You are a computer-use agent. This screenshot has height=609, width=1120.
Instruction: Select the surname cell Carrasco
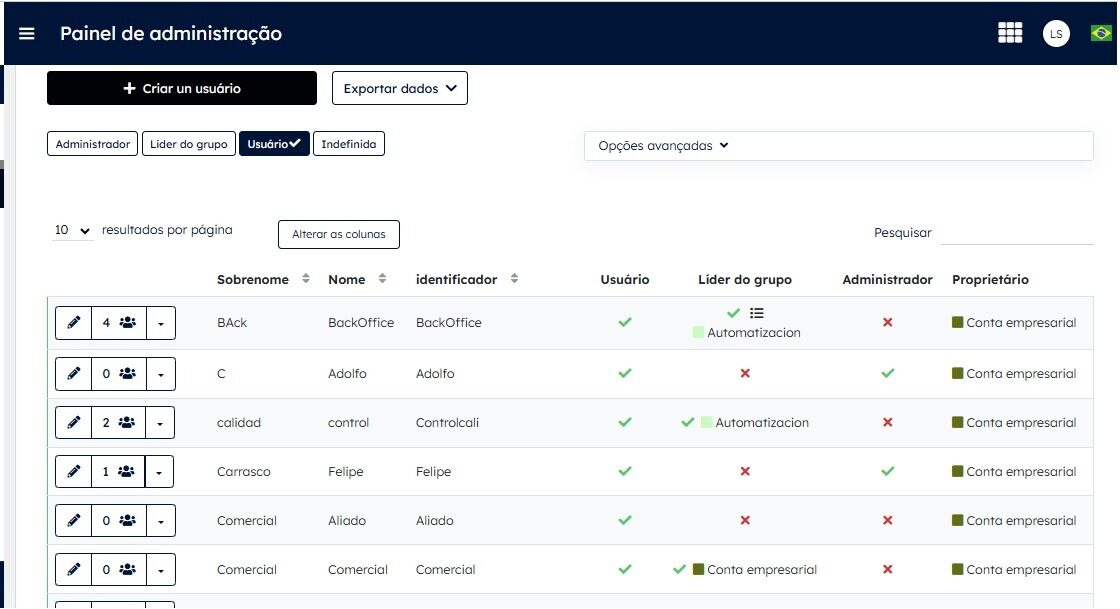point(244,471)
